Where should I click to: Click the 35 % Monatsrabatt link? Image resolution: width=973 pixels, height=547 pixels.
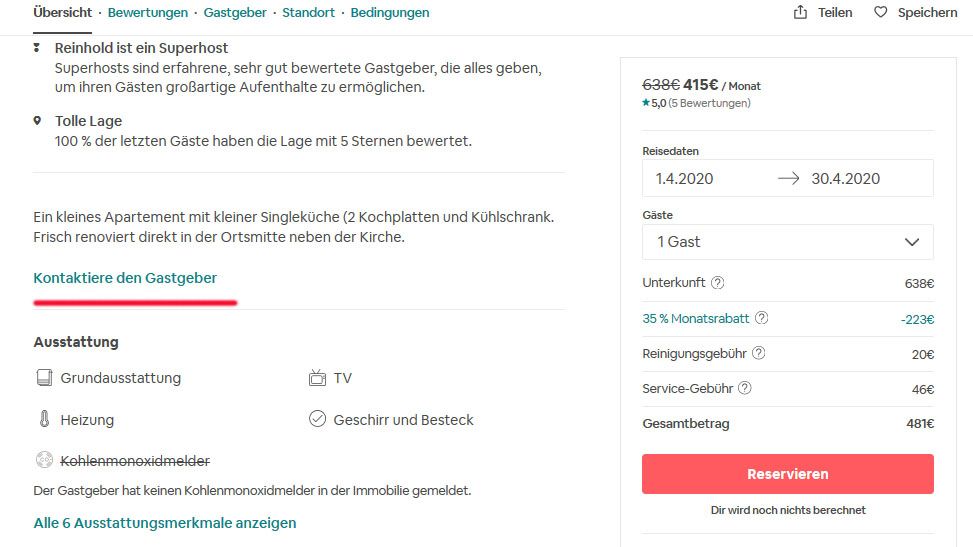tap(695, 319)
